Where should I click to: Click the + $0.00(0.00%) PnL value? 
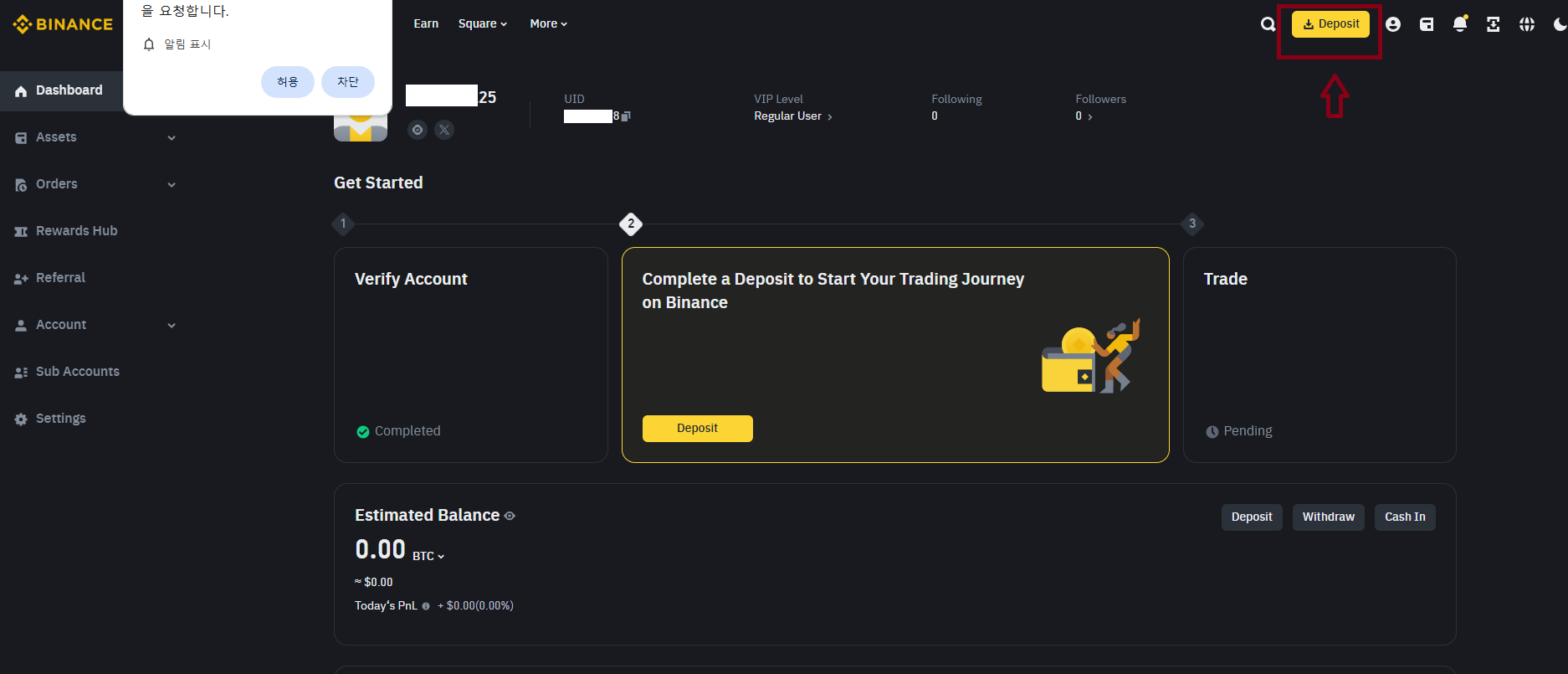point(476,605)
